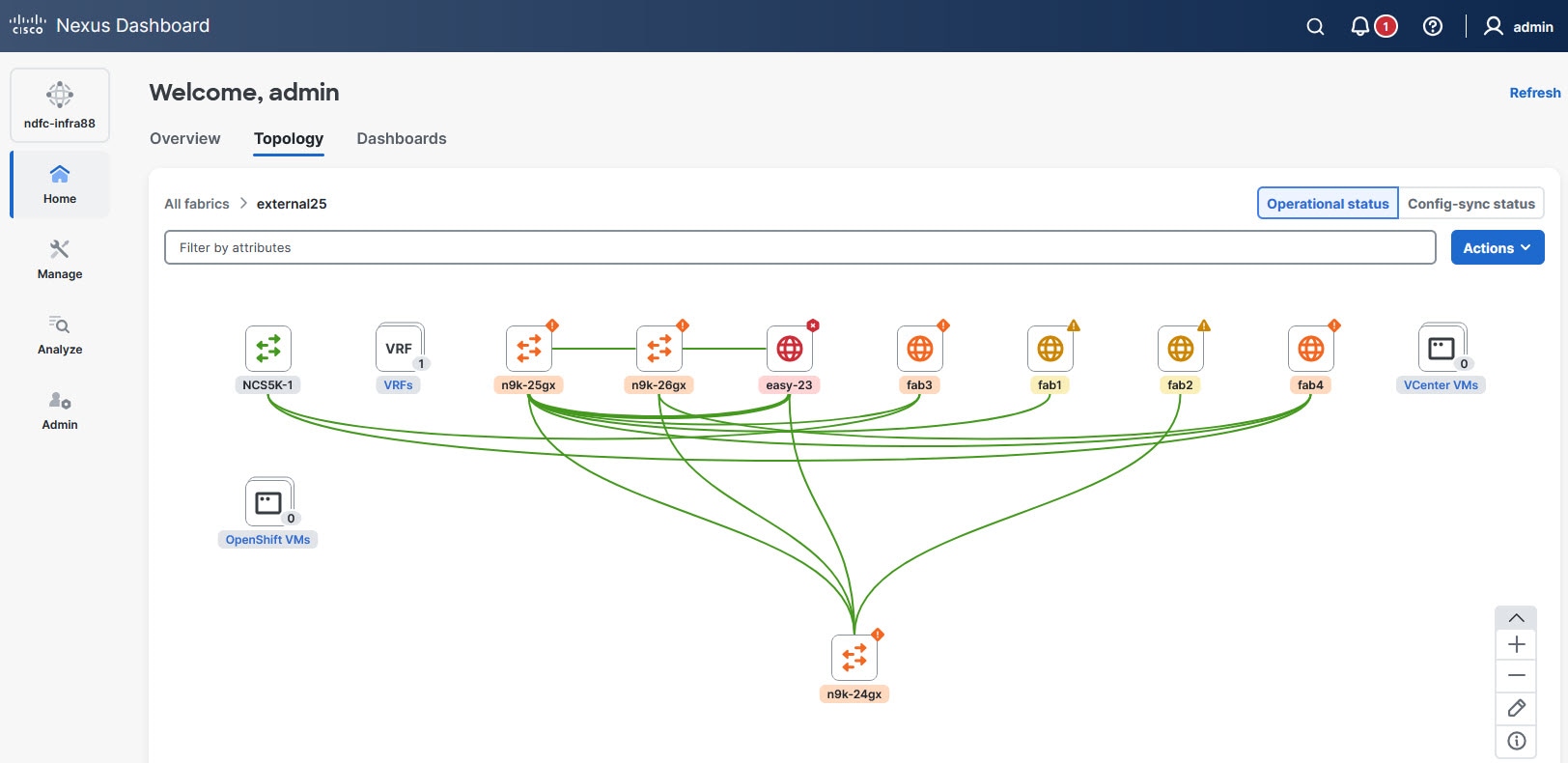Open the topology info legend icon
1568x763 pixels.
[1516, 741]
